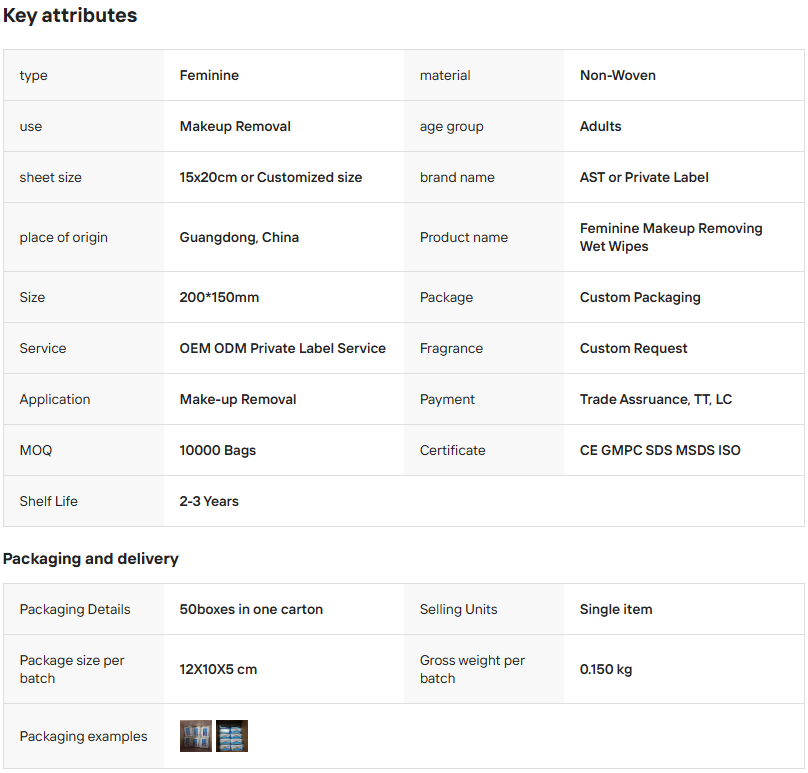Click the 10000 Bags MOQ value
This screenshot has height=773, width=808.
[218, 450]
